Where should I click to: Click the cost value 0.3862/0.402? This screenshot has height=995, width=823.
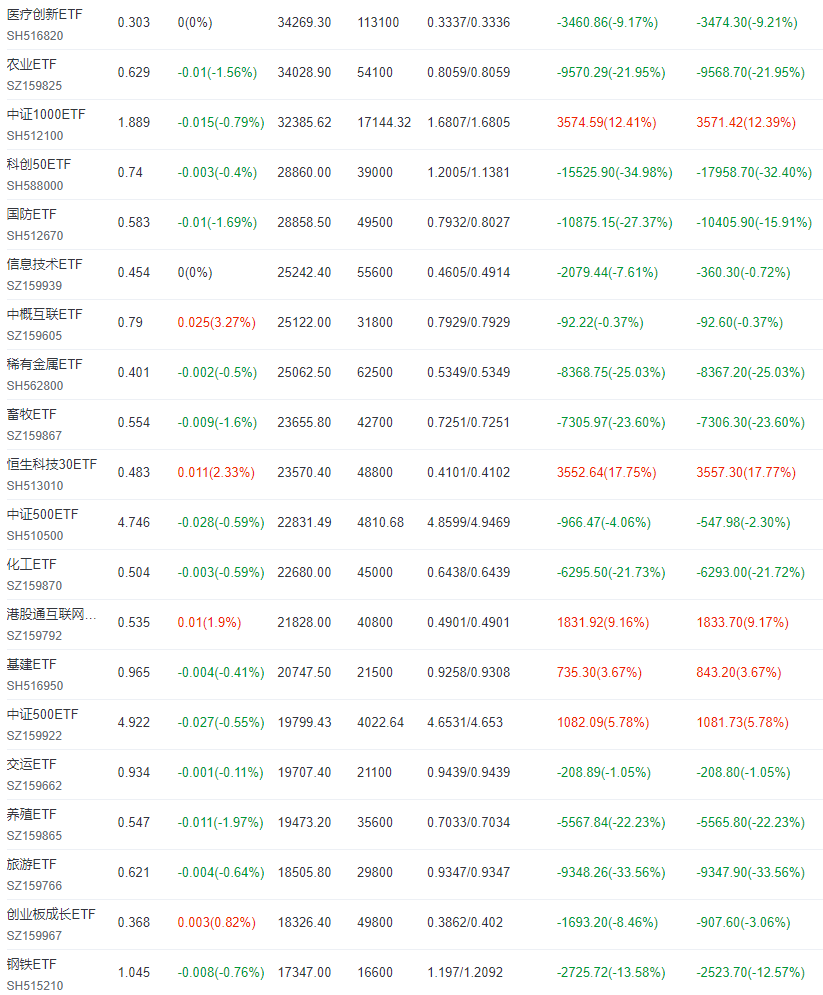pyautogui.click(x=464, y=923)
